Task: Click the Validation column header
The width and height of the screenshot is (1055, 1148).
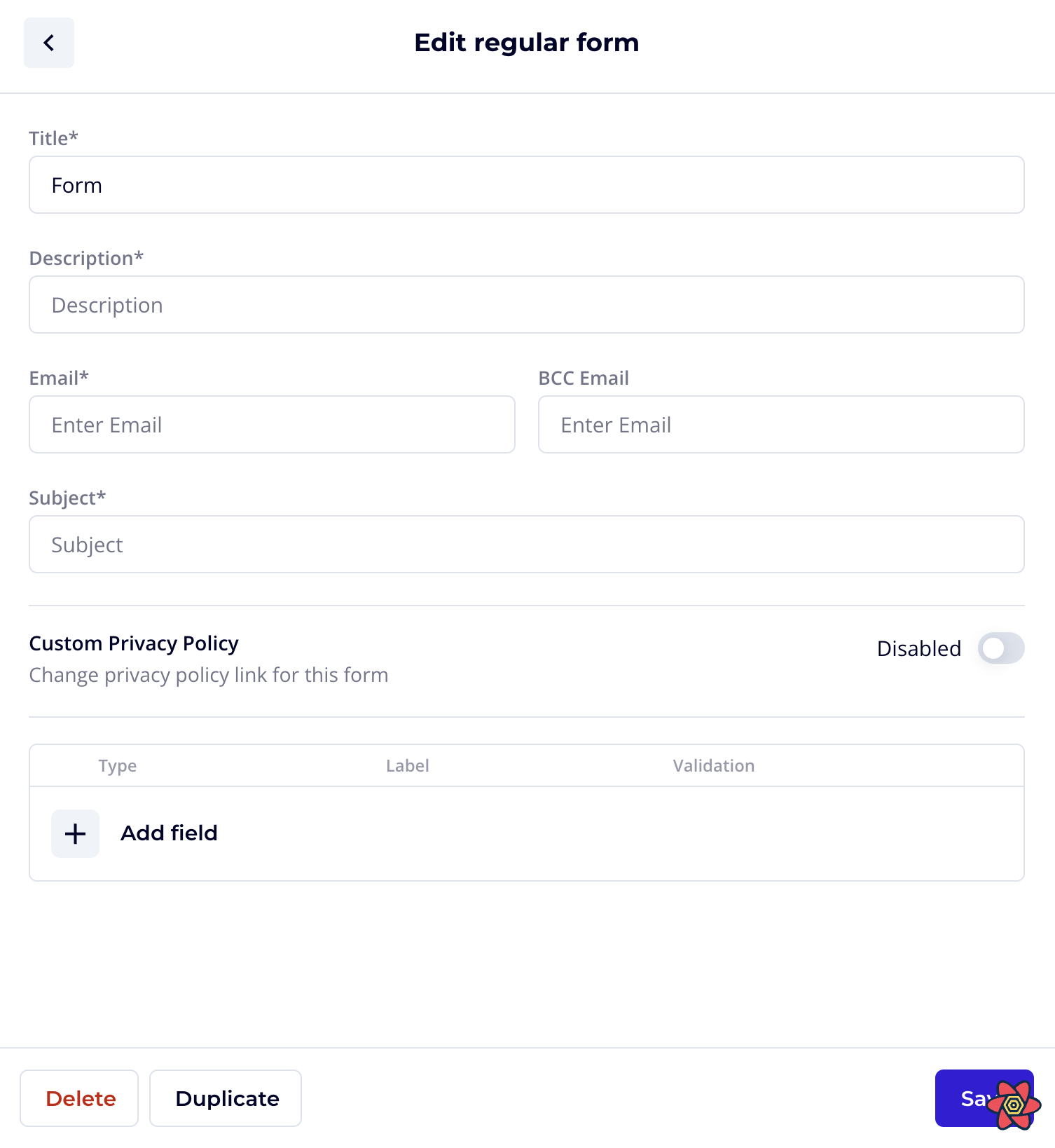Action: tap(713, 765)
